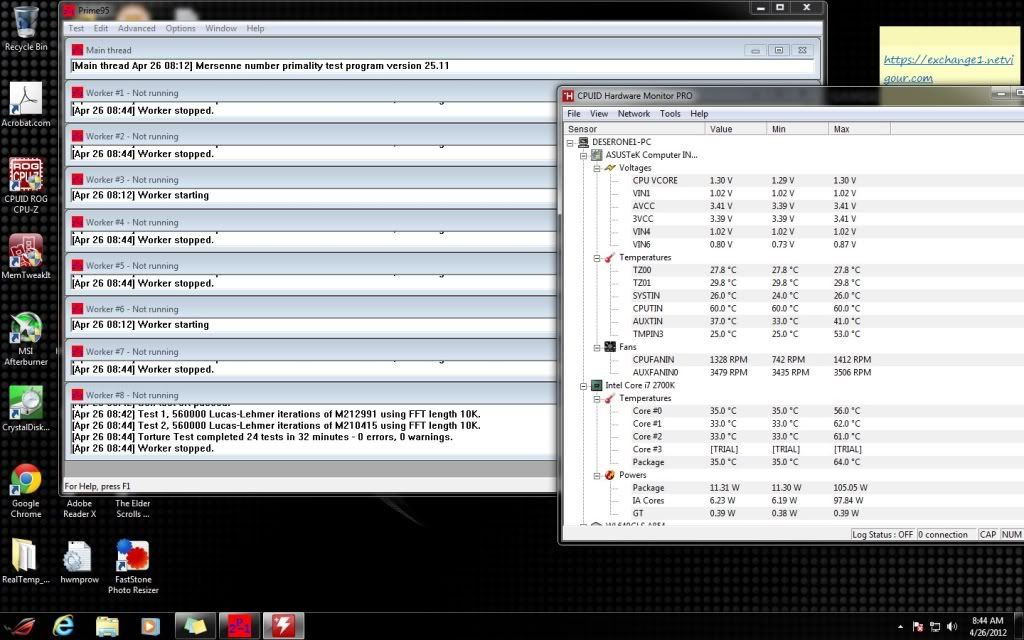Click the red lightning bolt taskbar icon

(283, 626)
